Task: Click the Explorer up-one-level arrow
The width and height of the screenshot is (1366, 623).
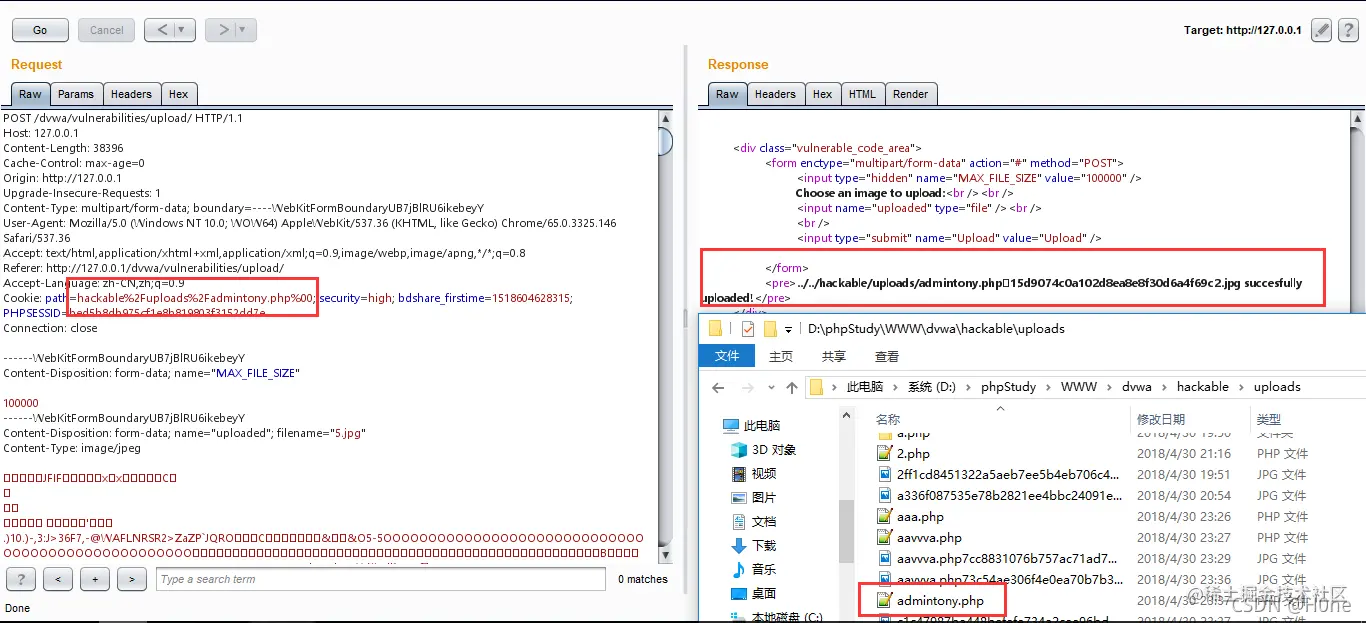Action: coord(792,387)
